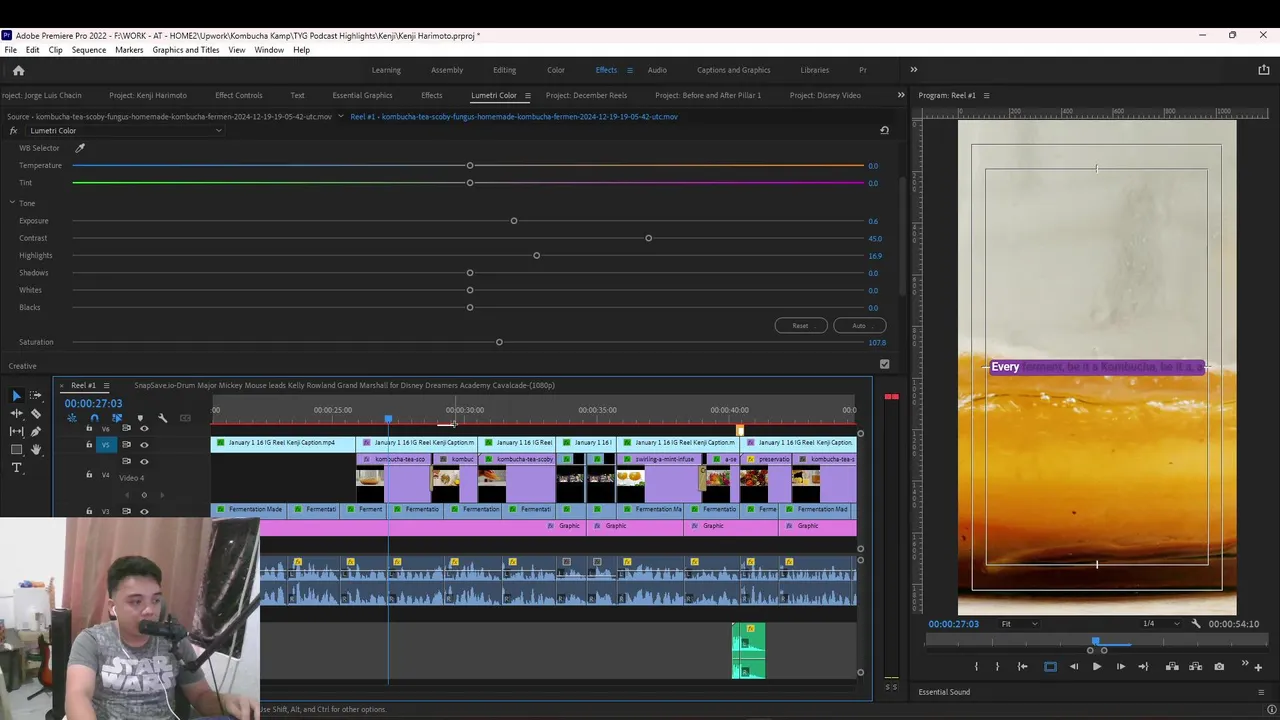Open Program Reel #1 panel menu

986,96
